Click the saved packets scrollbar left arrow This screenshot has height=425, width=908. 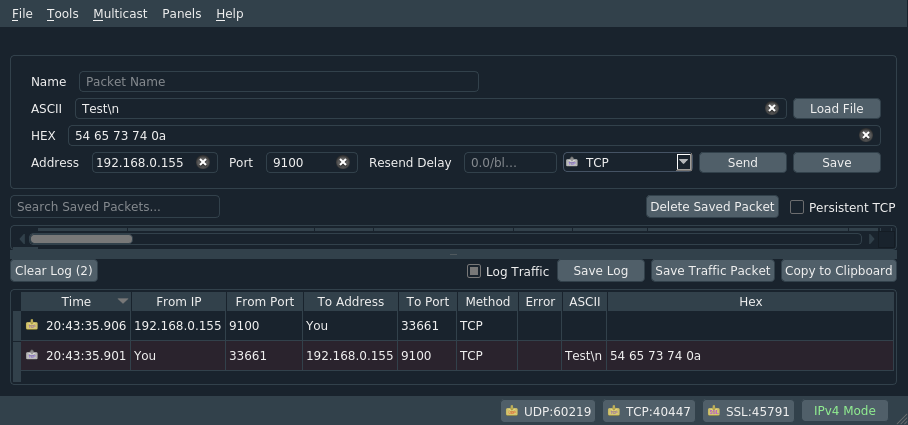[22, 239]
